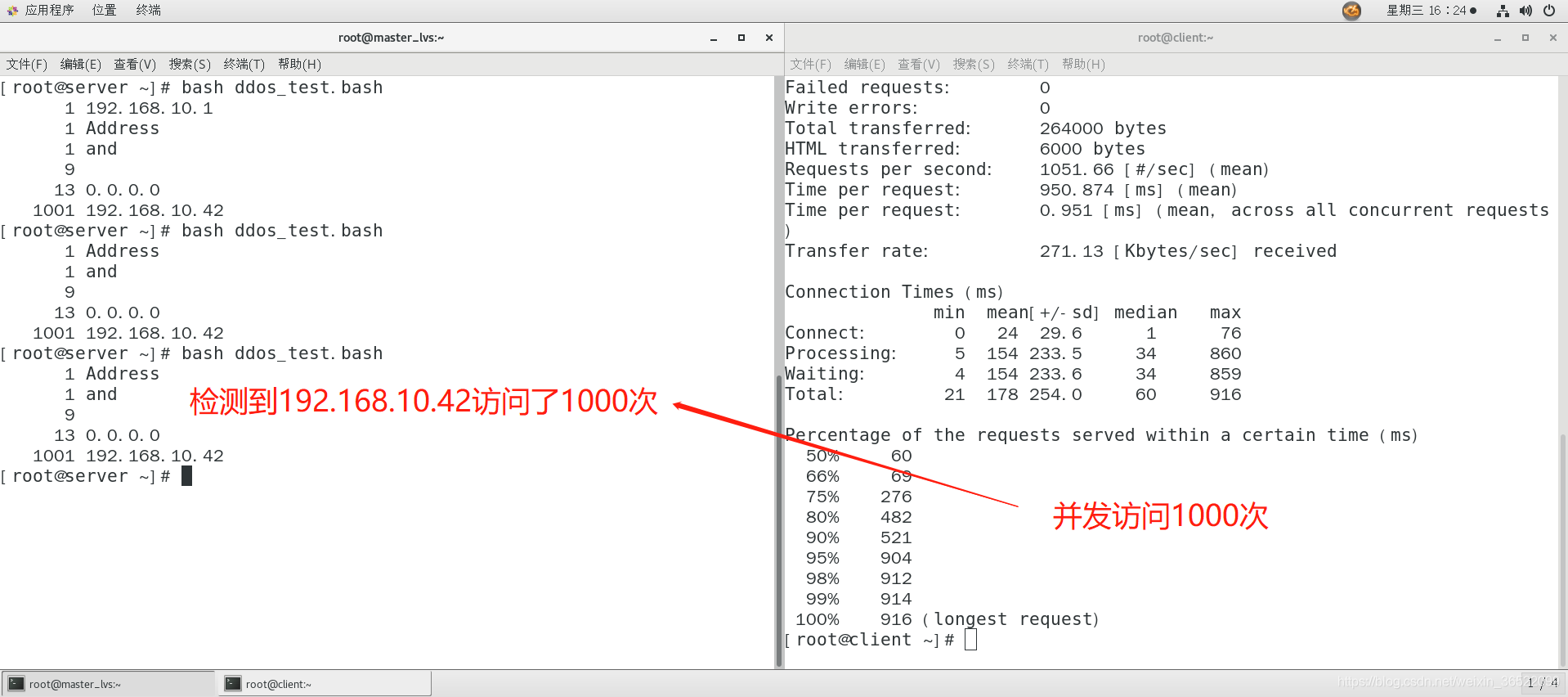
Task: Minimize the root@client terminal window
Action: pyautogui.click(x=1498, y=38)
